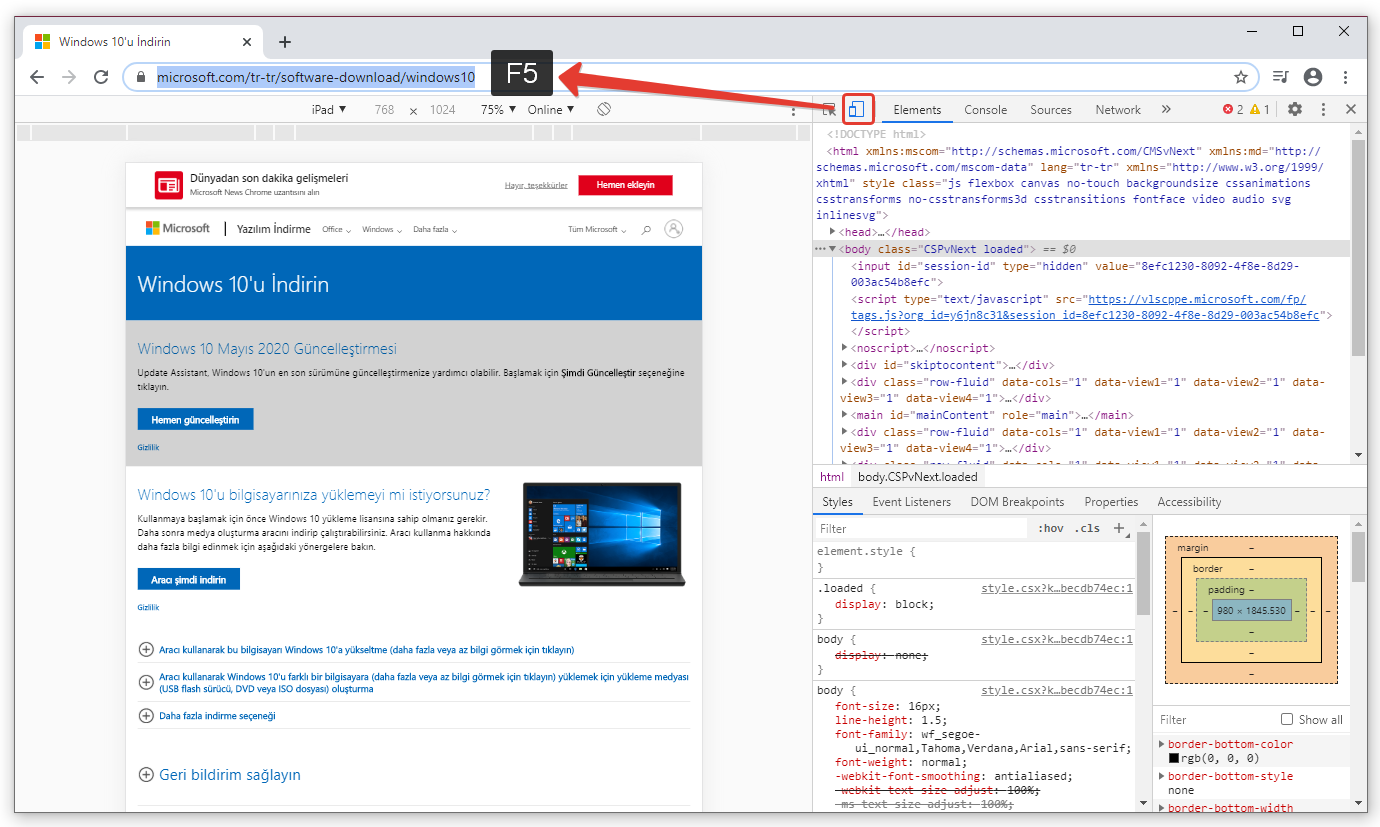Click the Aracı şimdi indirin button

pyautogui.click(x=188, y=580)
